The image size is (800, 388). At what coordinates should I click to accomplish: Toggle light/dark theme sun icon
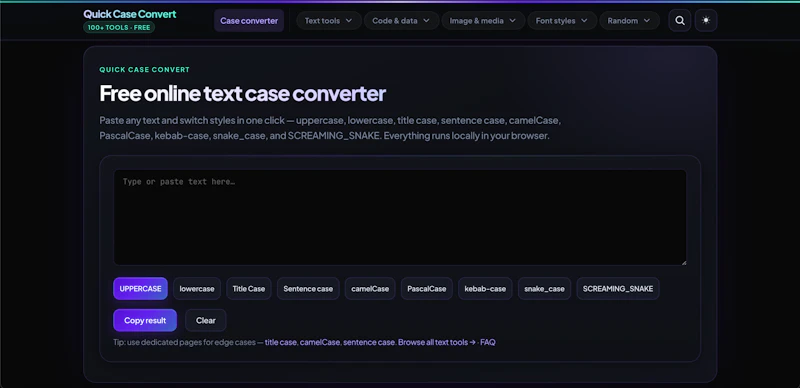706,20
